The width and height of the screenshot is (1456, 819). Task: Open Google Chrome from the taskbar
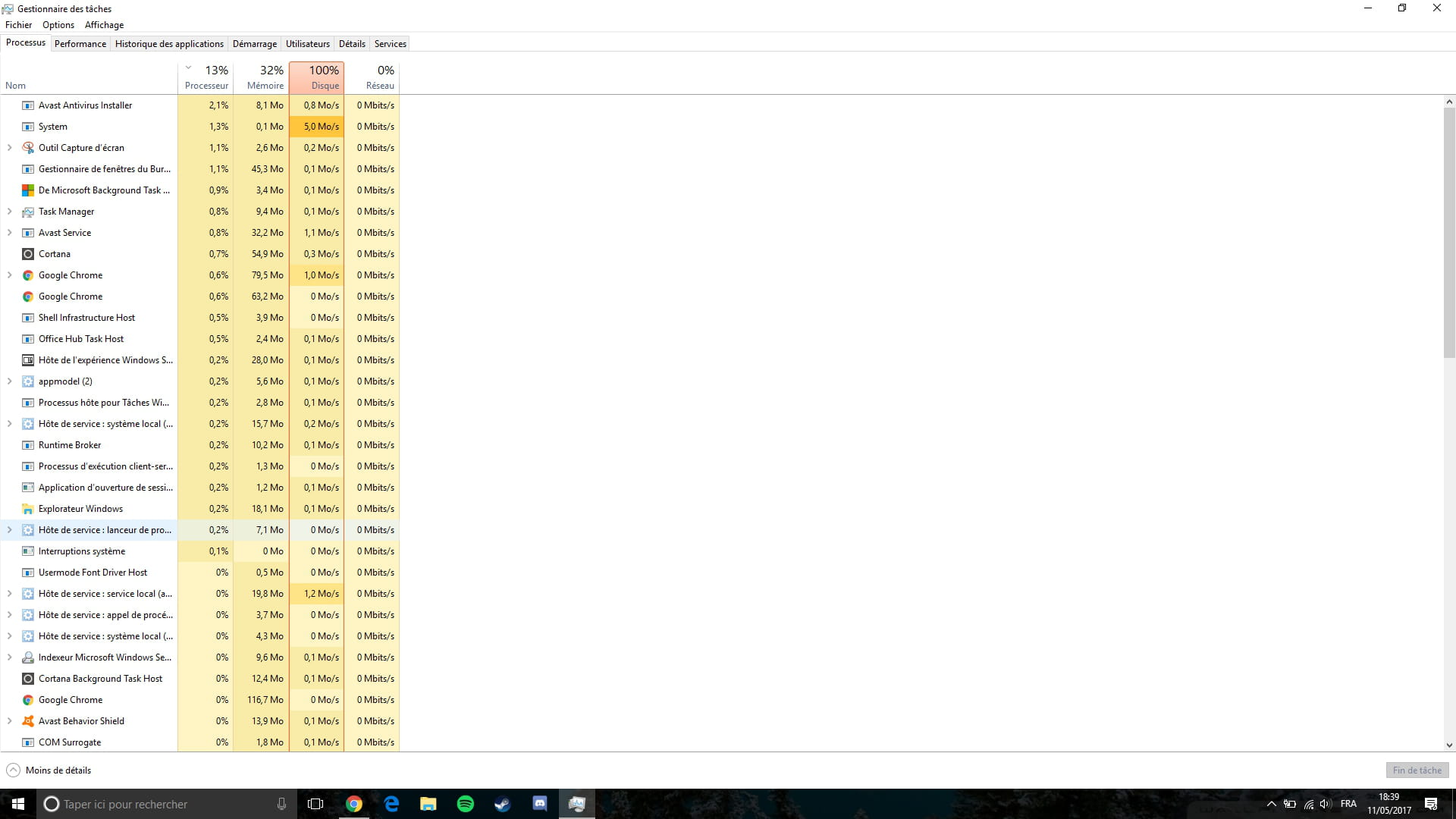pos(354,804)
